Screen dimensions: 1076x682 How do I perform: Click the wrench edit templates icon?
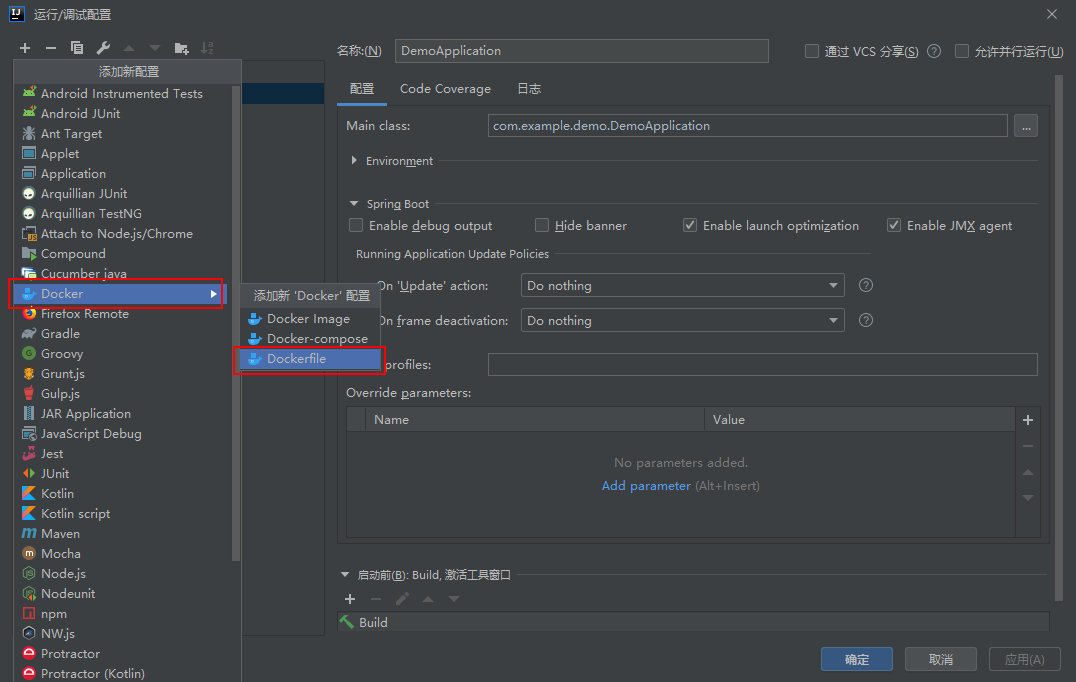(x=103, y=48)
